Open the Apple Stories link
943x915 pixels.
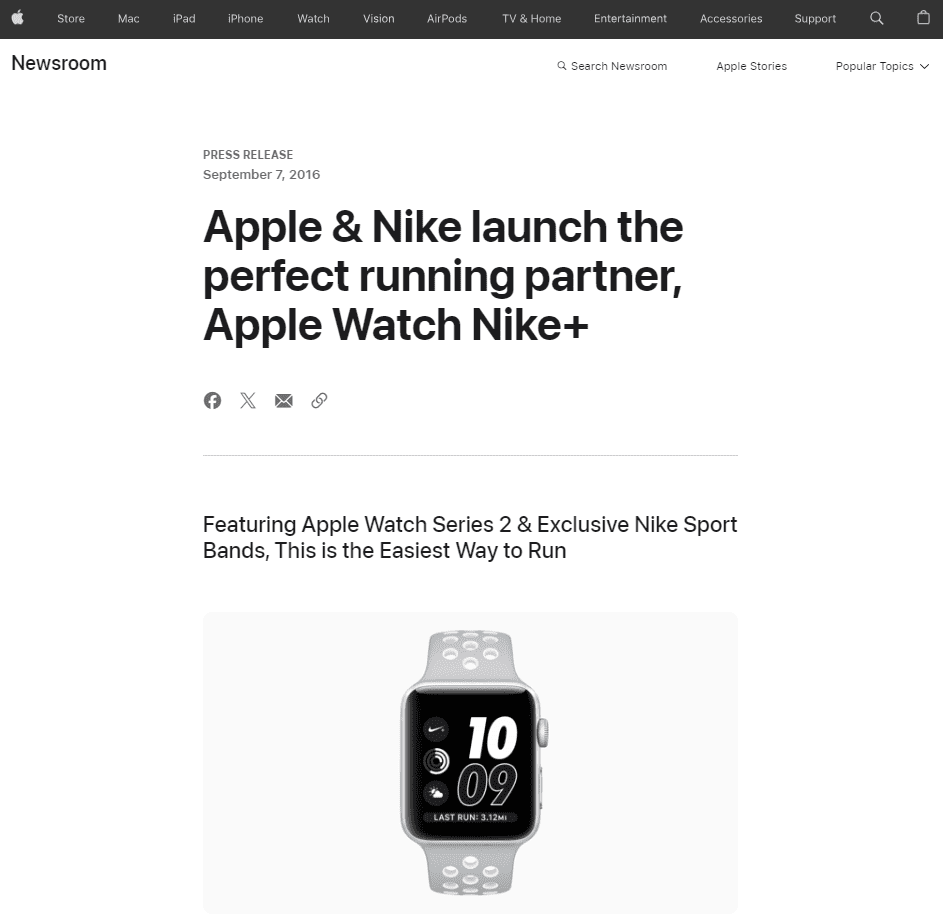click(x=751, y=66)
